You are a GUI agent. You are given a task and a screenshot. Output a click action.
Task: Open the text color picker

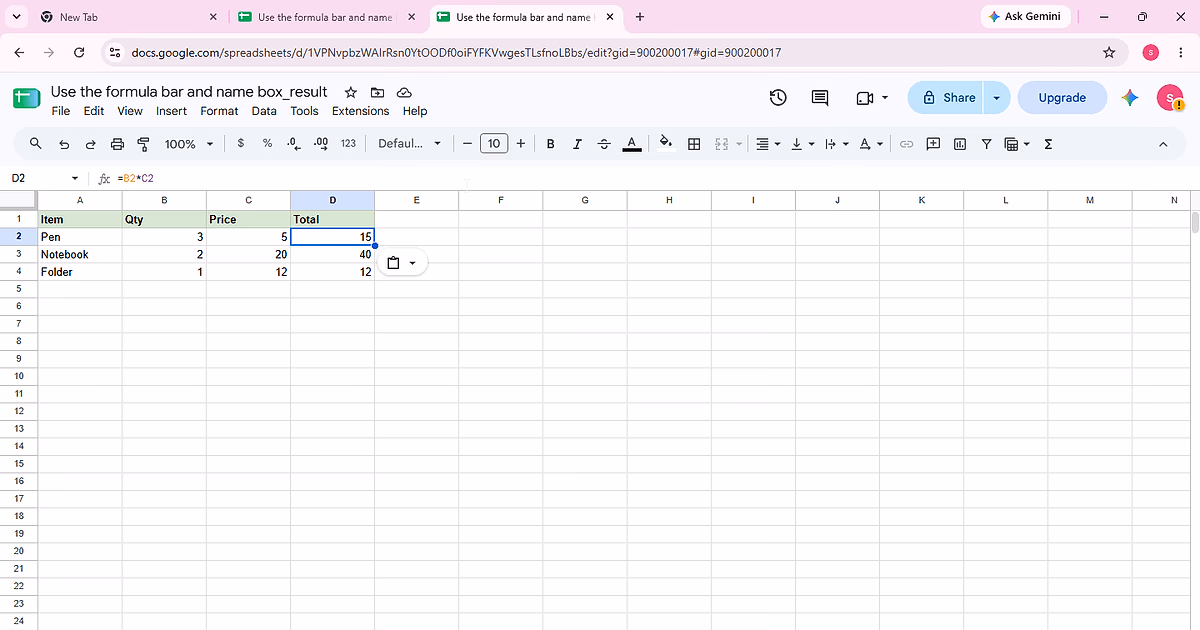[631, 144]
